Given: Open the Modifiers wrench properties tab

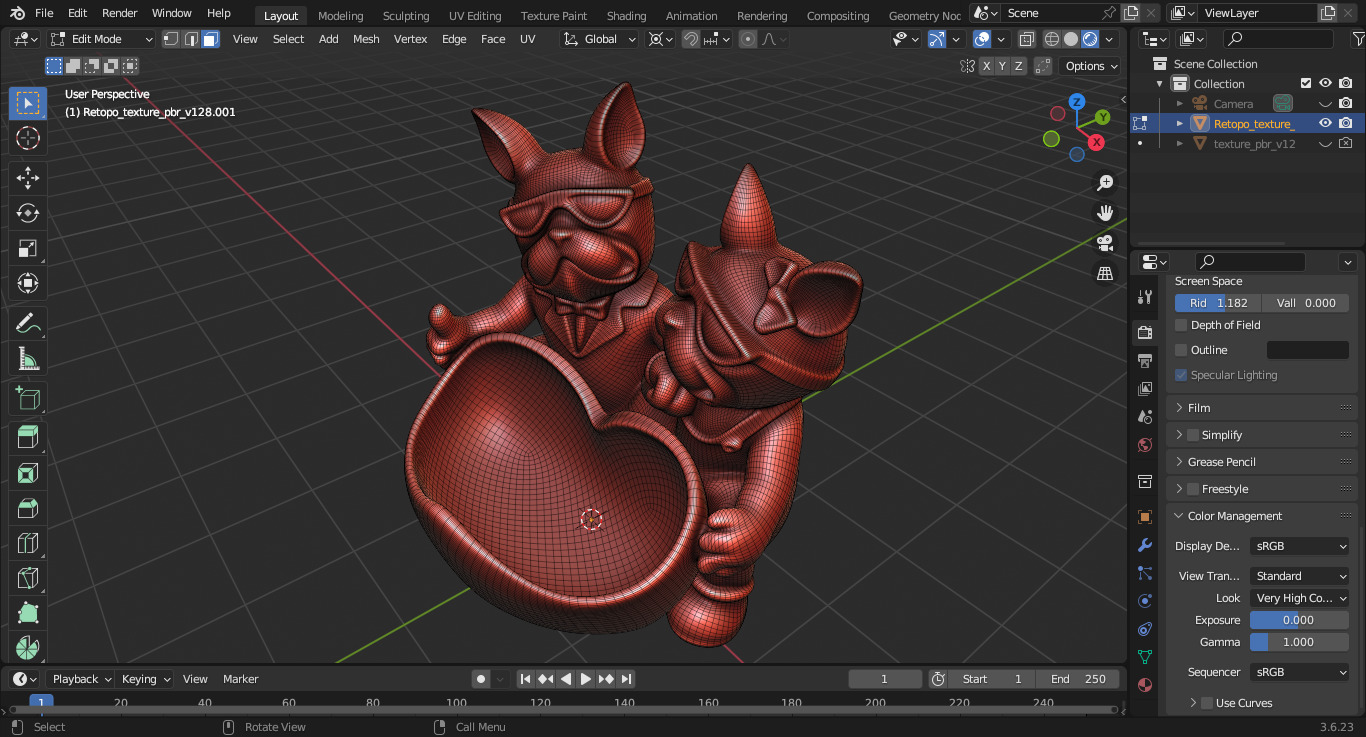Looking at the screenshot, I should [x=1145, y=545].
